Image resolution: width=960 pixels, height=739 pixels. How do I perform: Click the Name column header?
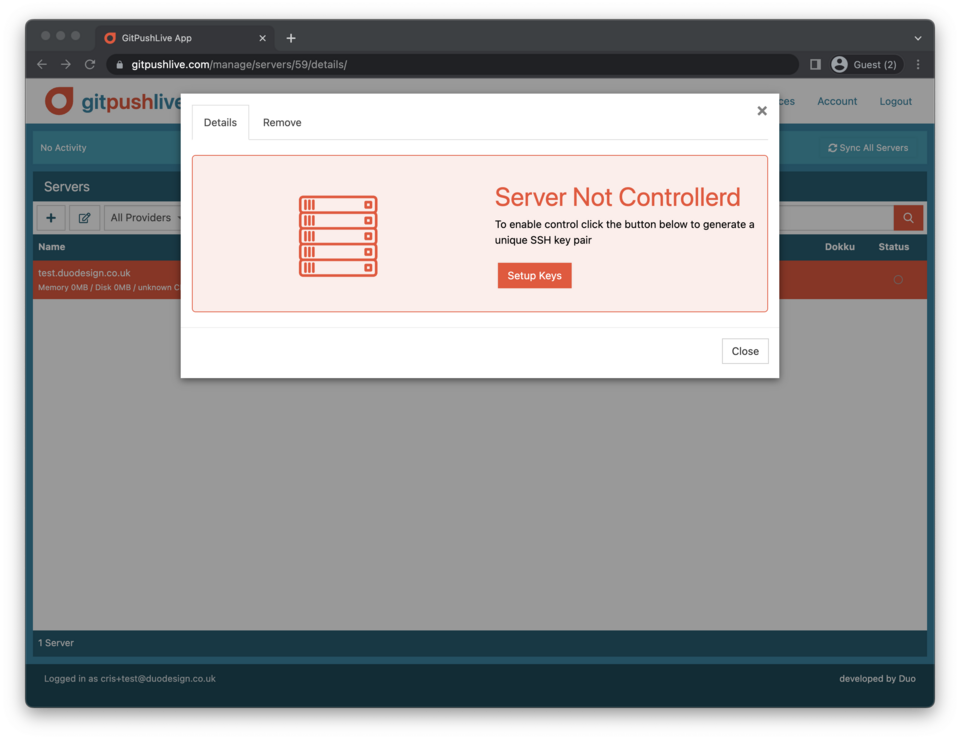pos(51,247)
